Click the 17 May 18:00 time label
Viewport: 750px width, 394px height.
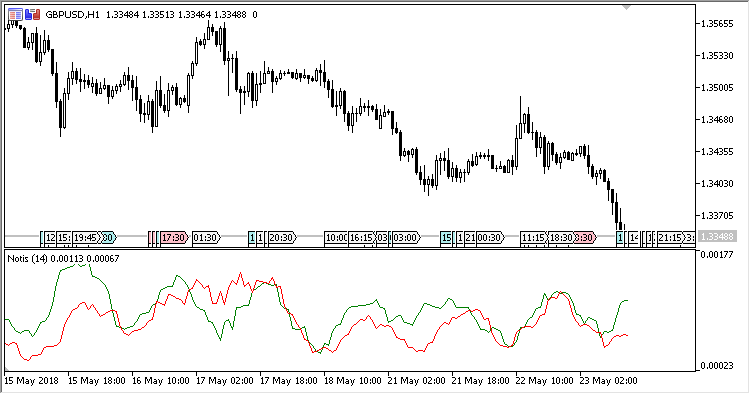point(289,381)
